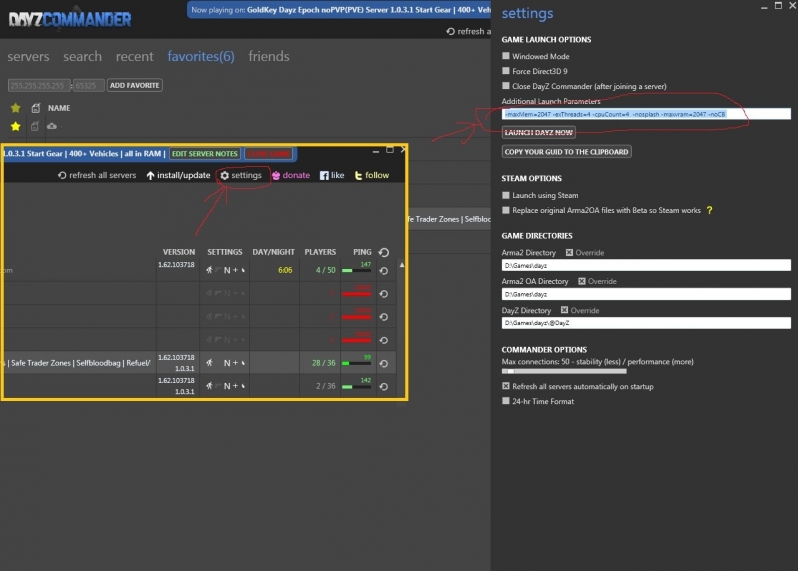The width and height of the screenshot is (798, 571).
Task: Open settings with the gear icon
Action: pos(241,175)
